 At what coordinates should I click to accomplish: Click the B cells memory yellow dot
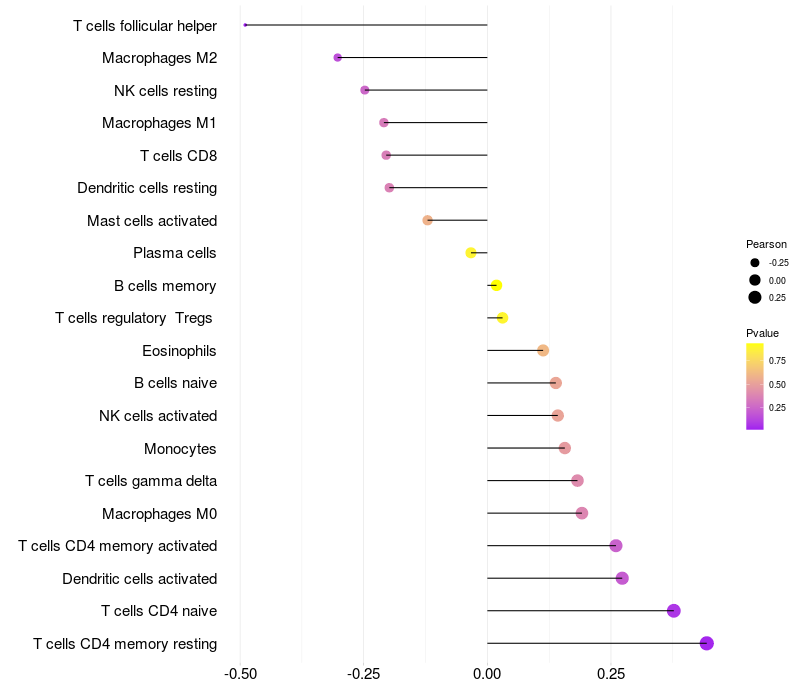click(496, 285)
